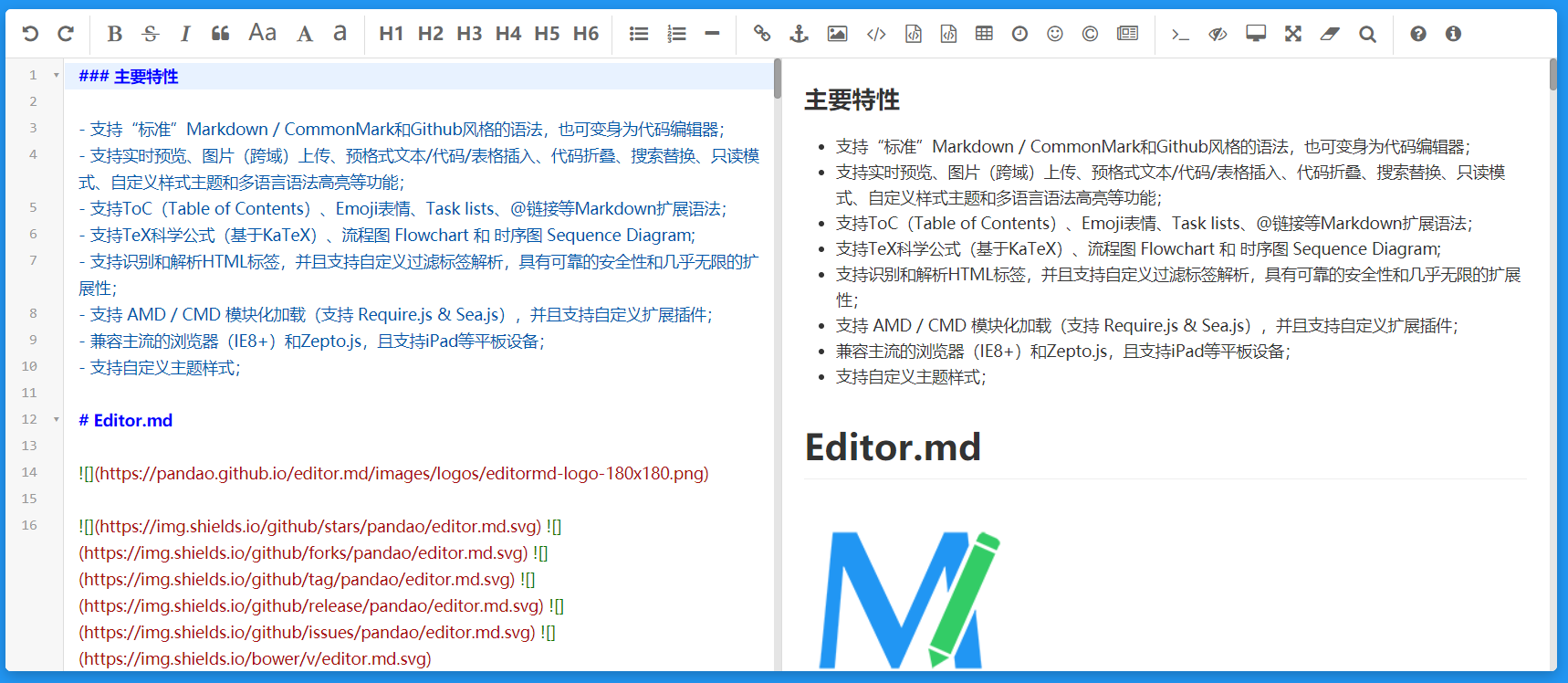The image size is (1568, 683).
Task: Collapse the fold at line 12
Action: coord(57,420)
